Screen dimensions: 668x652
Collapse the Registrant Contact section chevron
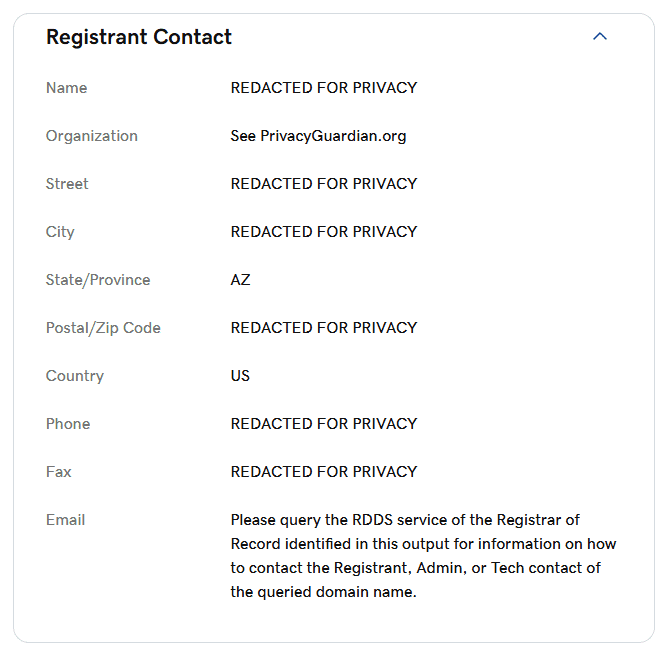click(599, 37)
